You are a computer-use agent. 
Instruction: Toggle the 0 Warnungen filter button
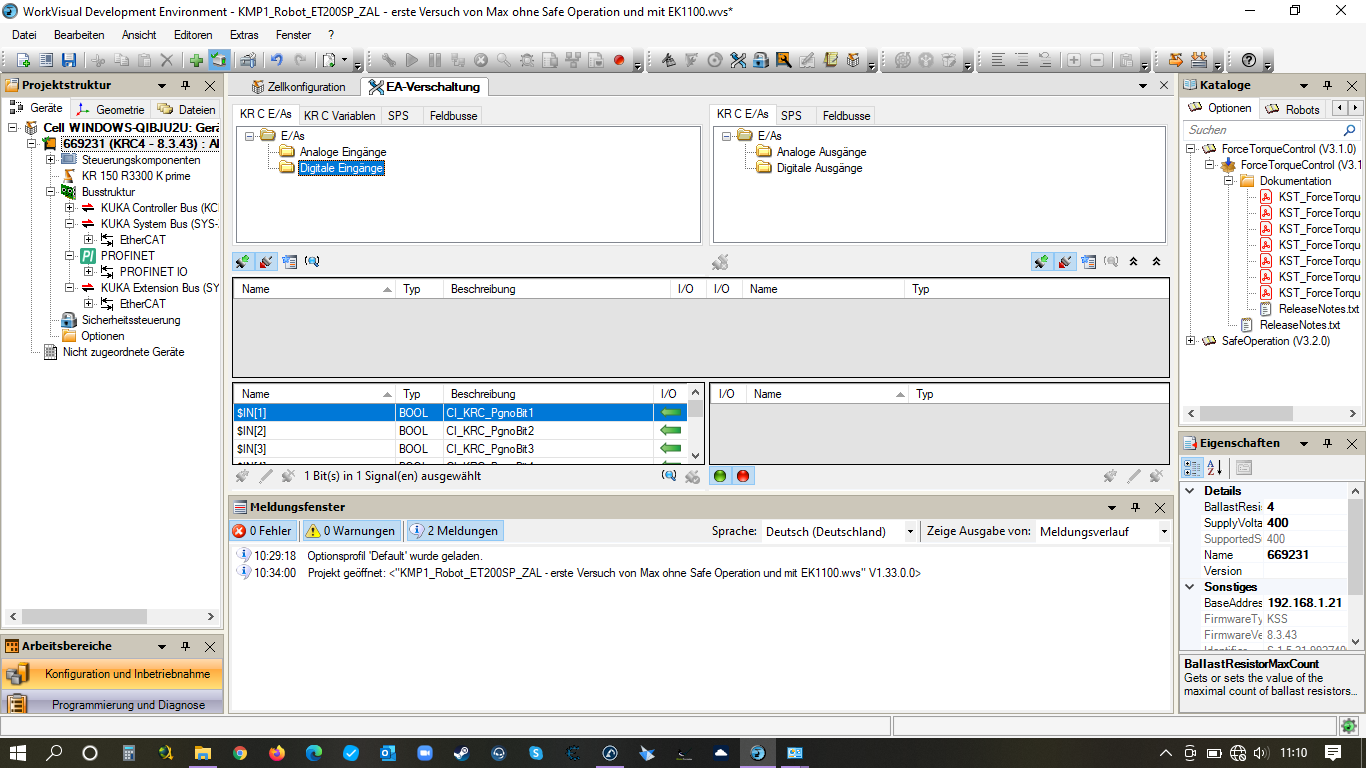[351, 532]
